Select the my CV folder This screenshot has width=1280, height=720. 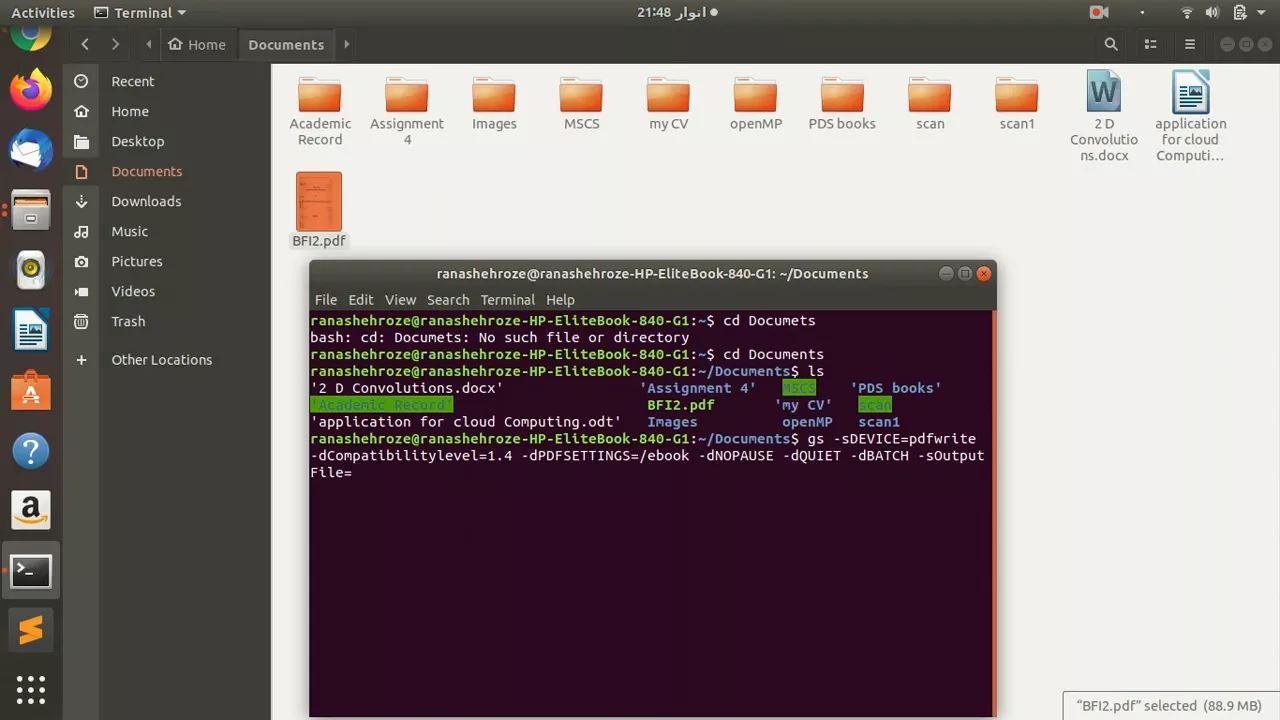pos(668,104)
